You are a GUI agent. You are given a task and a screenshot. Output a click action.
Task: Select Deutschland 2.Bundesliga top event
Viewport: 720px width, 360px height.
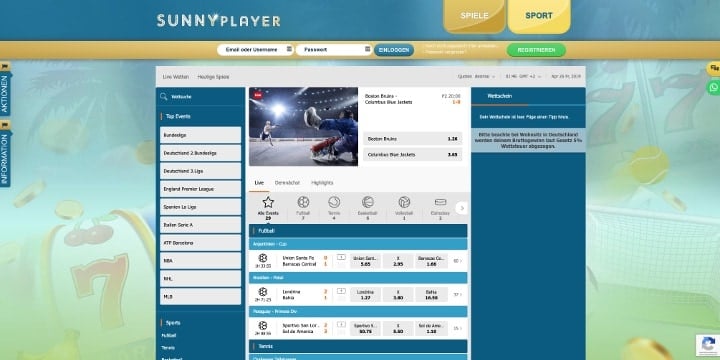click(x=200, y=153)
